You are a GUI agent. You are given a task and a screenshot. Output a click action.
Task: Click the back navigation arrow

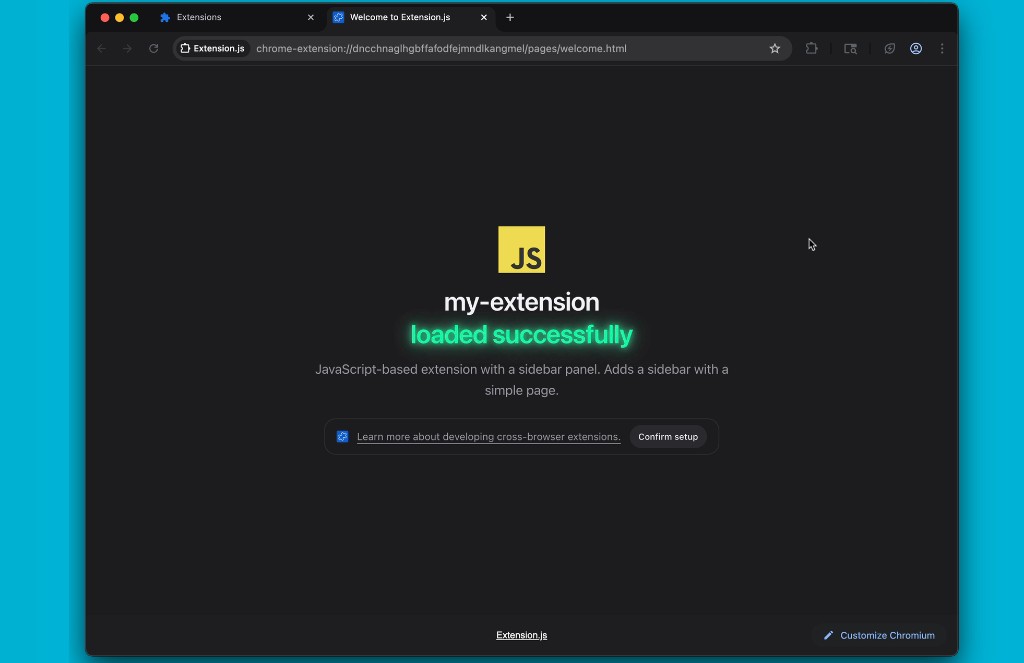point(101,48)
